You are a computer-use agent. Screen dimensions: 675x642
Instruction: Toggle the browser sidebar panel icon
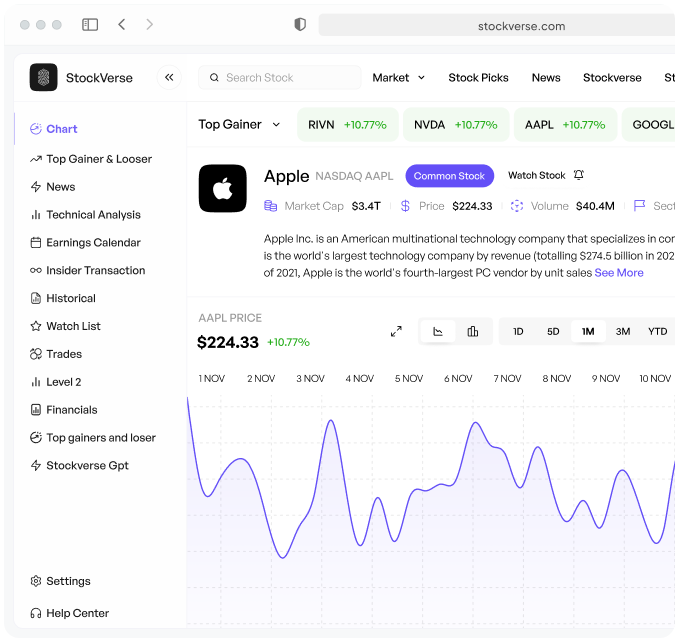(90, 25)
